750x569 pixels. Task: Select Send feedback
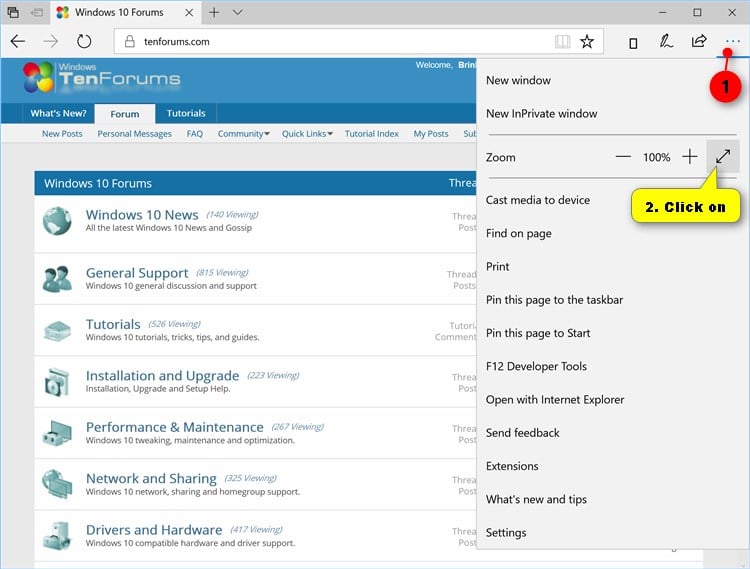(x=522, y=433)
